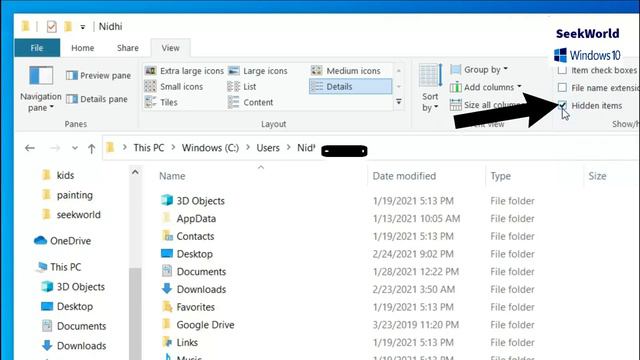Open the Navigation pane menu
Viewport: 640px width, 360px height.
(x=40, y=89)
